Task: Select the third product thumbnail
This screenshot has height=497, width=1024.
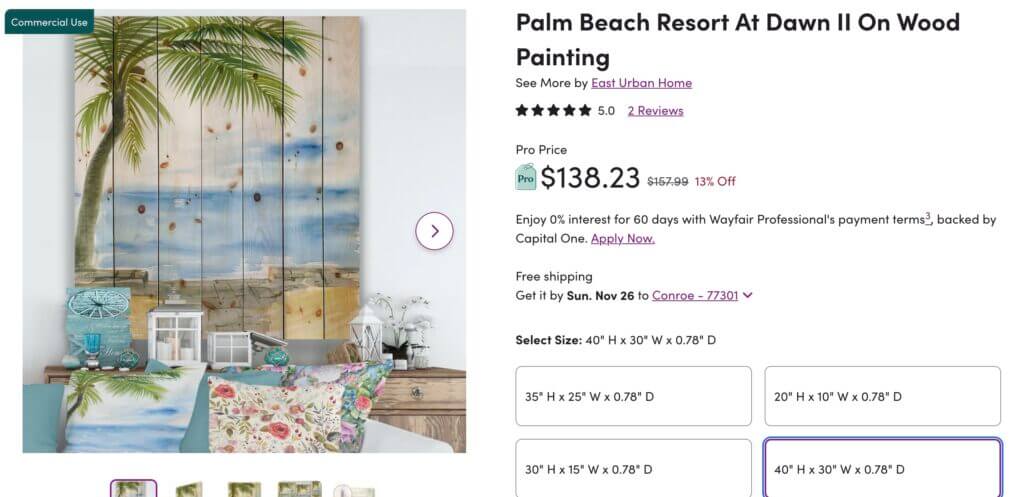Action: coord(244,489)
